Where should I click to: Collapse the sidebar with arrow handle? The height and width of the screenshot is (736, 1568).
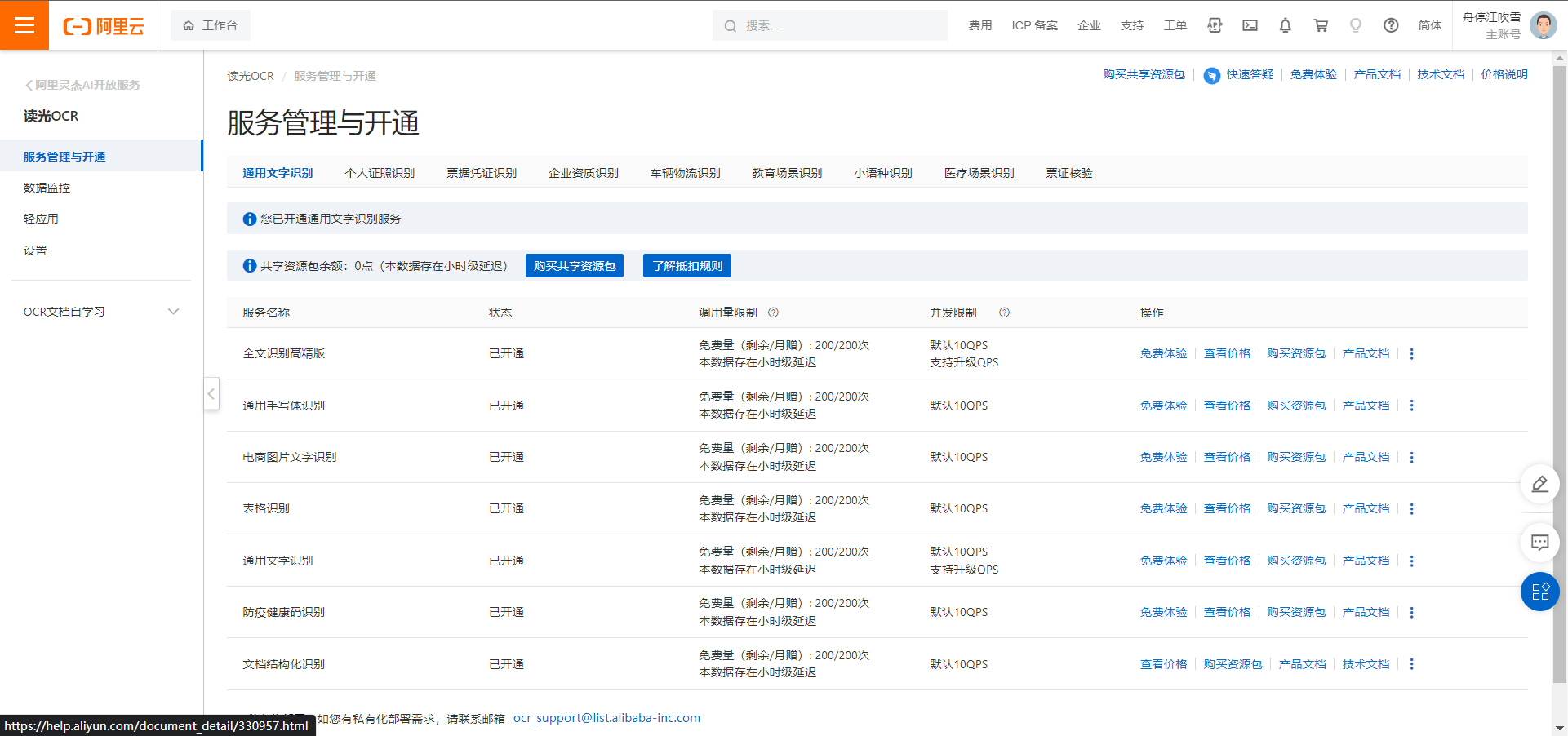click(211, 393)
